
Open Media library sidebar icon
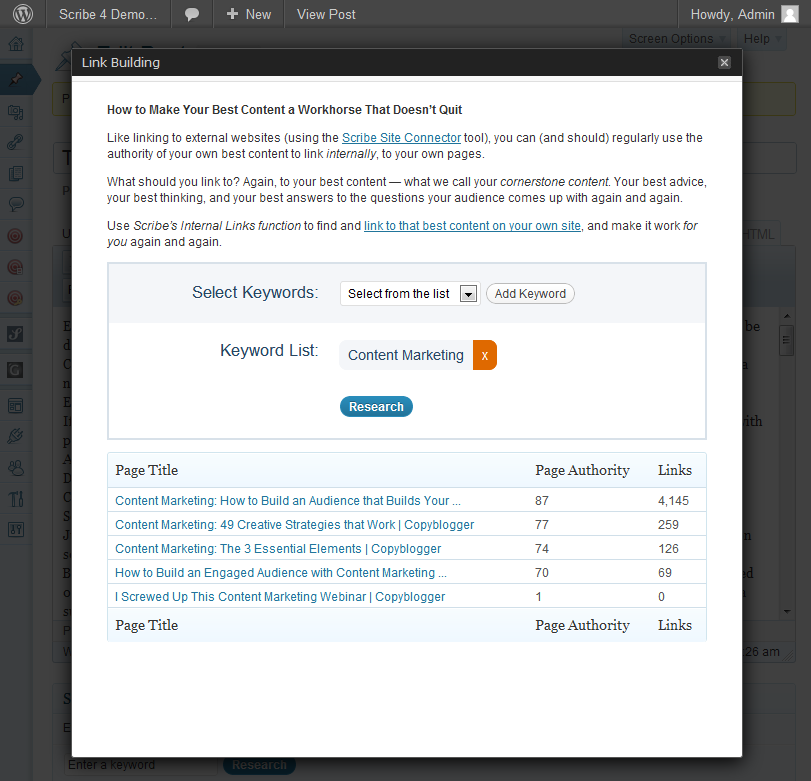pyautogui.click(x=16, y=112)
